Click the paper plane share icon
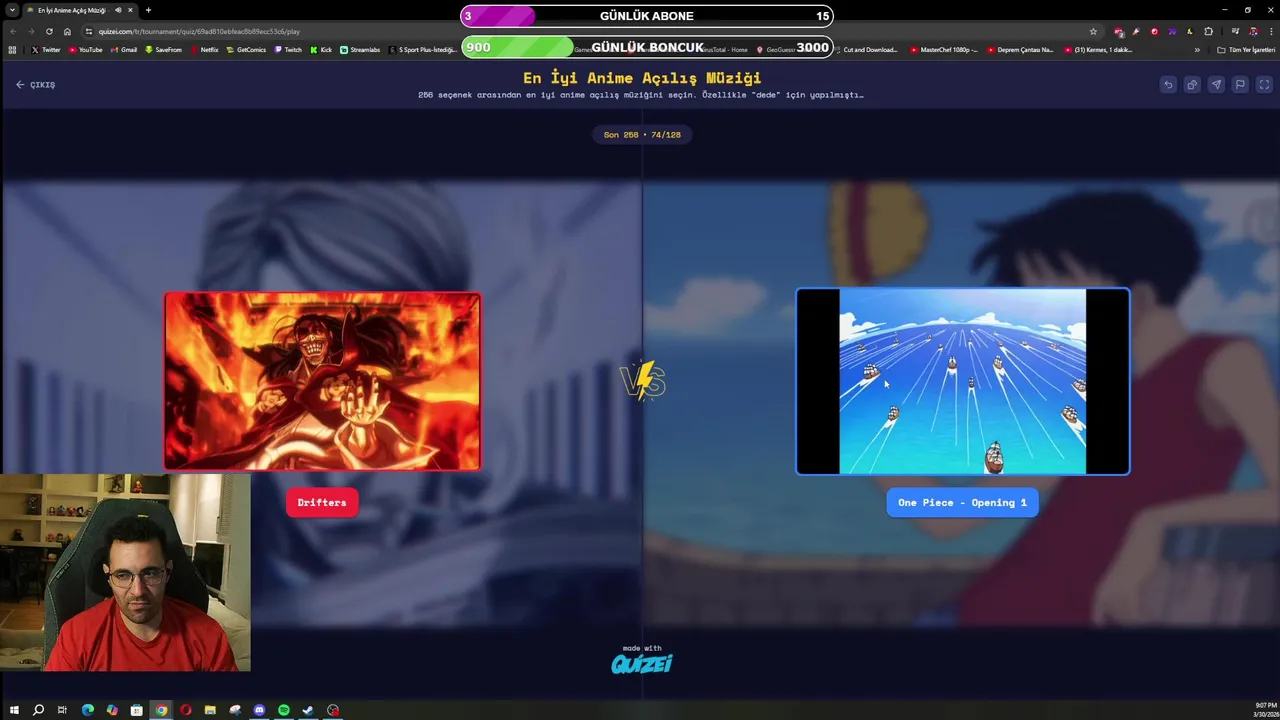Screen dimensions: 1280x720 (x=1216, y=85)
